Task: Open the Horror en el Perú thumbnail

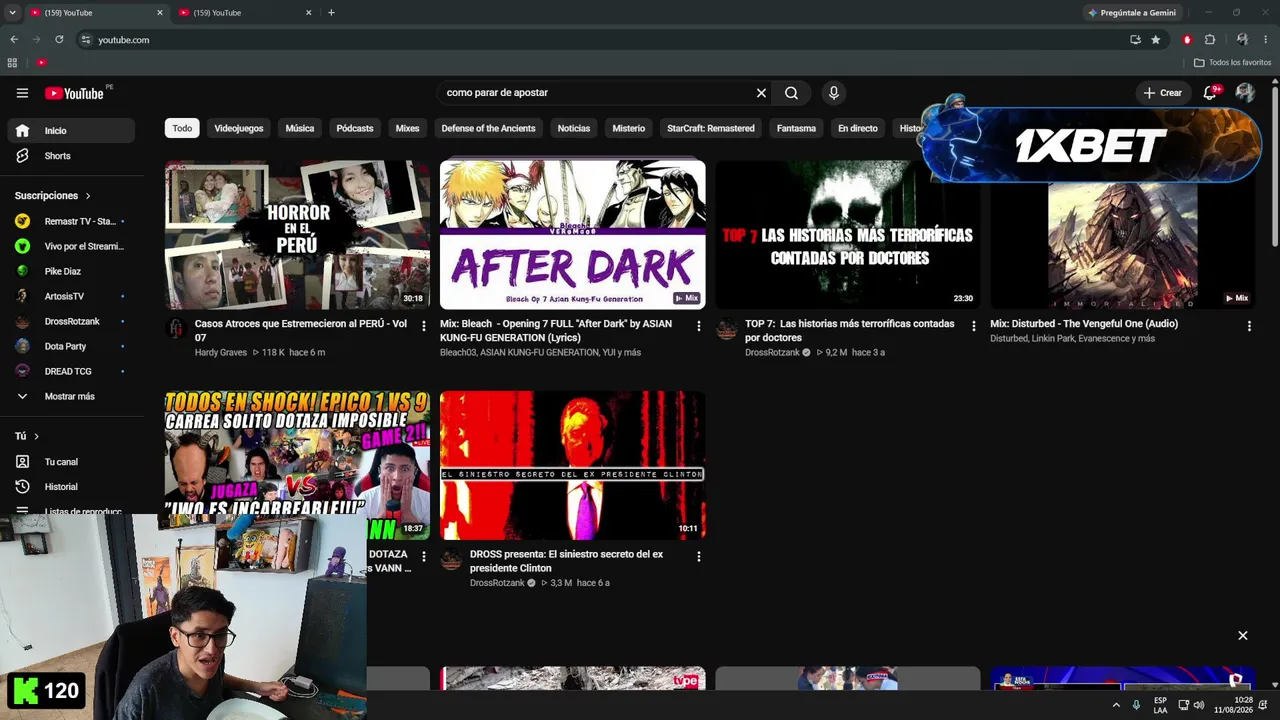Action: pos(298,235)
